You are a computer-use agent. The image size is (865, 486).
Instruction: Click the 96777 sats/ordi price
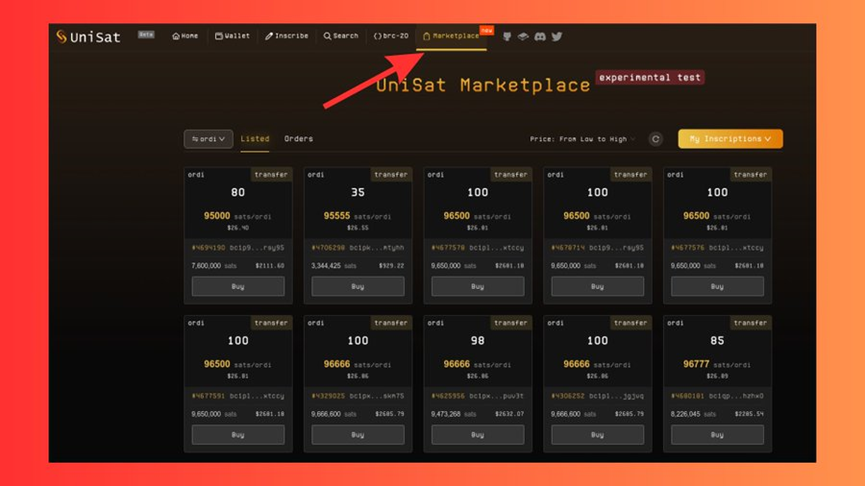click(717, 364)
